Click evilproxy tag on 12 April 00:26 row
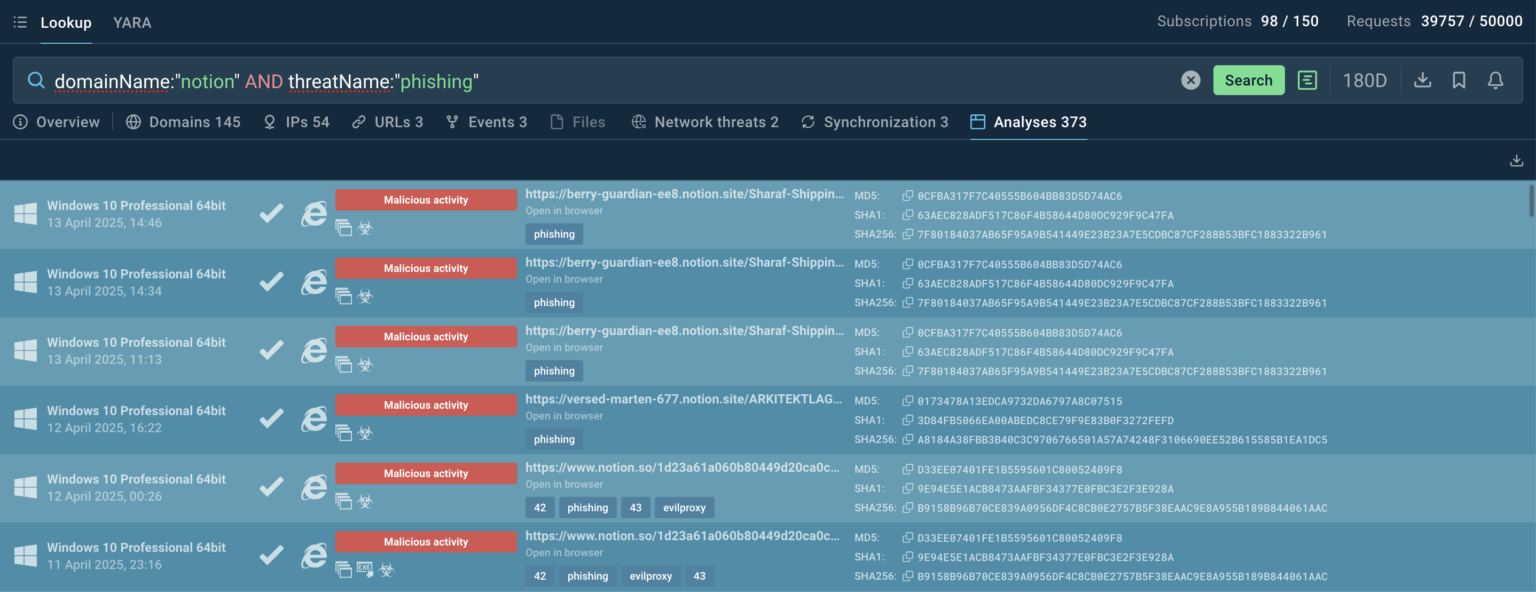This screenshot has height=592, width=1536. click(685, 508)
